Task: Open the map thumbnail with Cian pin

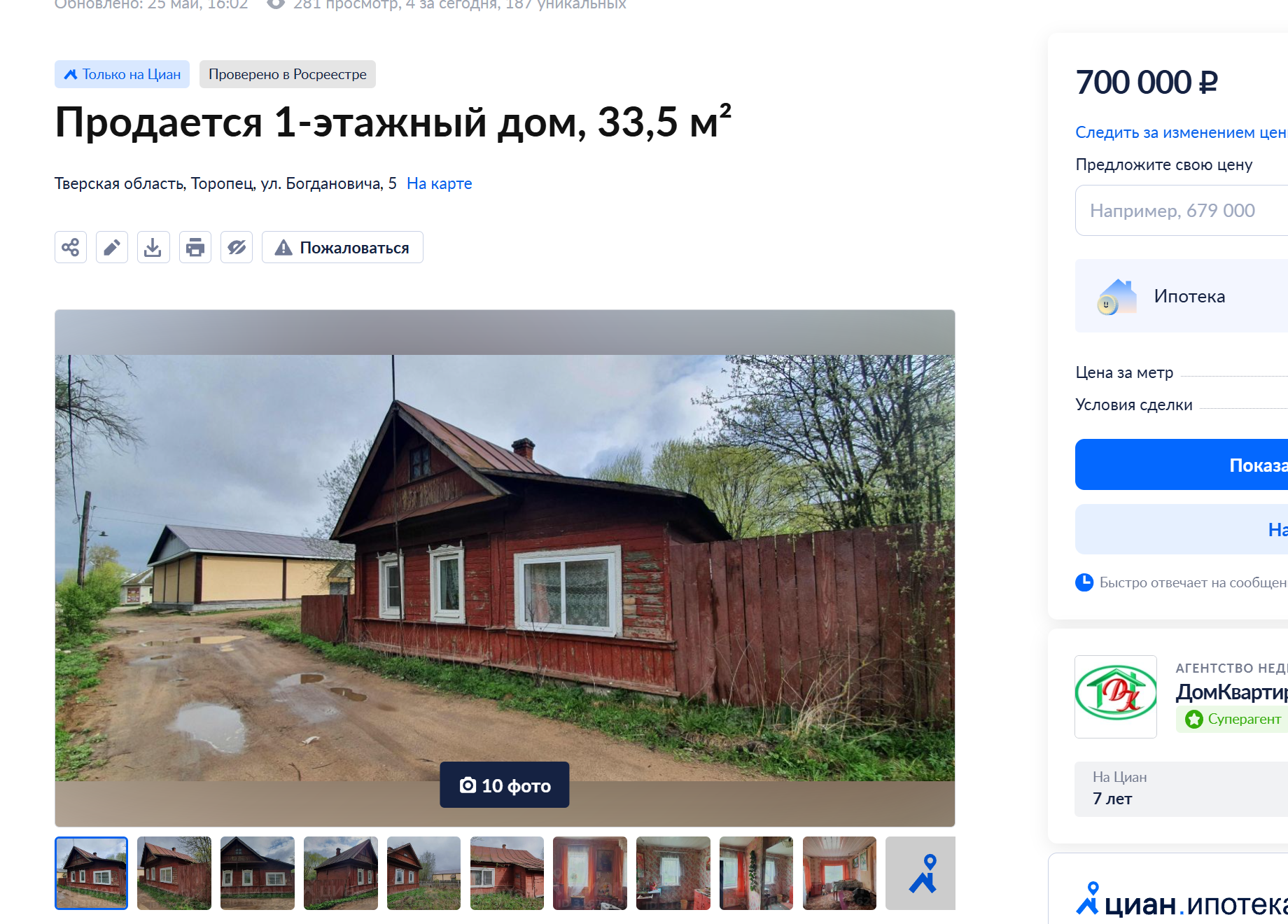Action: click(920, 873)
